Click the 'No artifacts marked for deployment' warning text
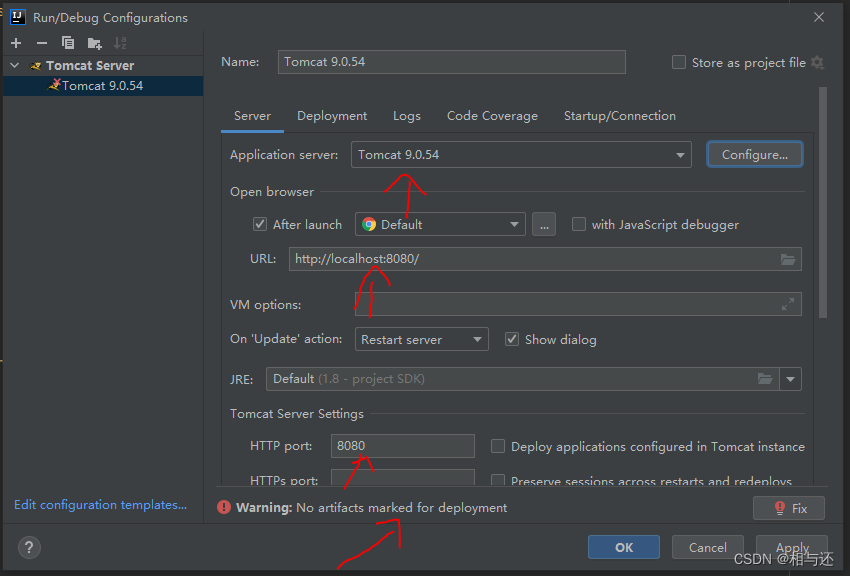Image resolution: width=850 pixels, height=576 pixels. [402, 508]
